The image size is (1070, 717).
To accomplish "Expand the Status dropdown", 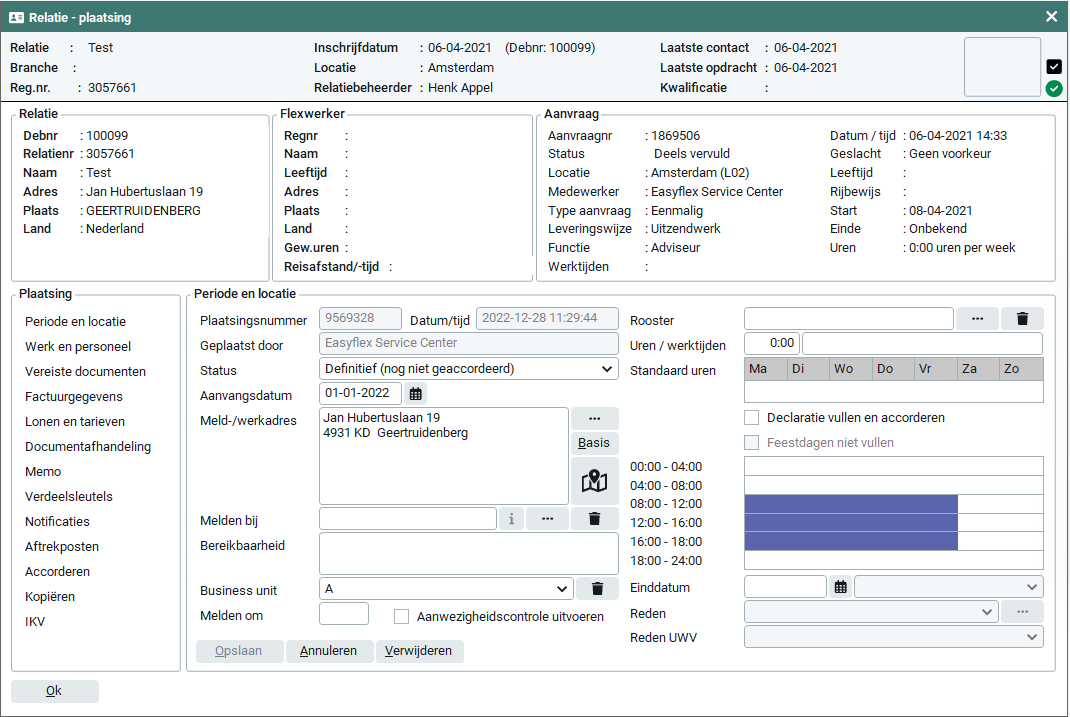I will click(469, 369).
